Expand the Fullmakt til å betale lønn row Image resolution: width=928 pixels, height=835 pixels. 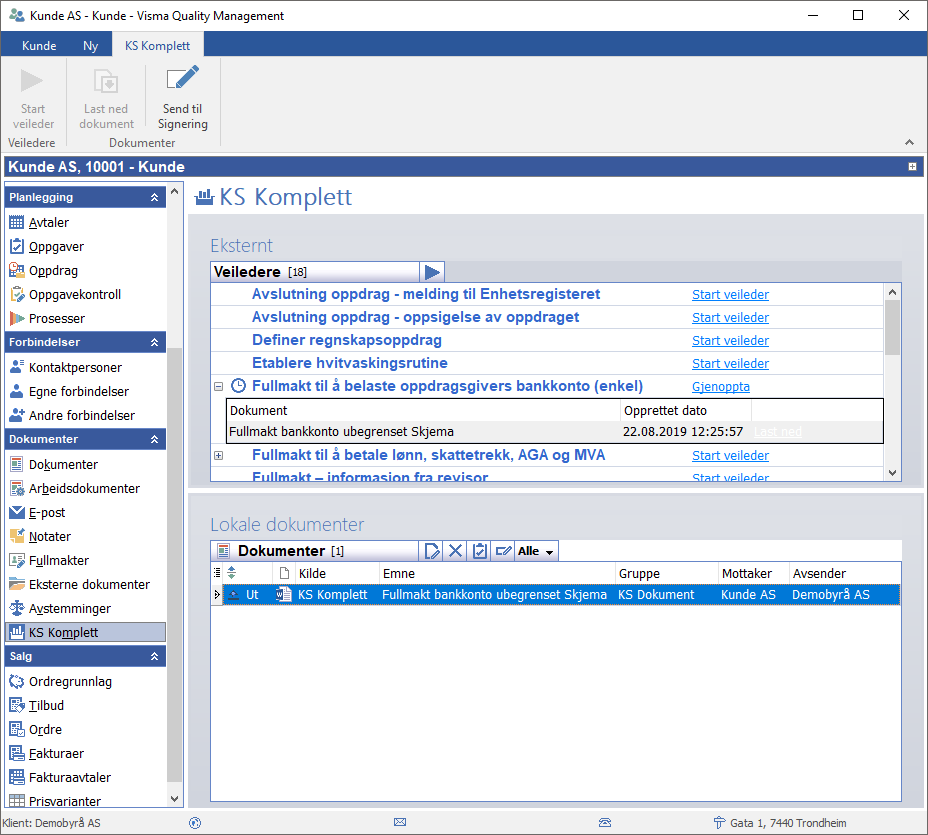click(218, 455)
